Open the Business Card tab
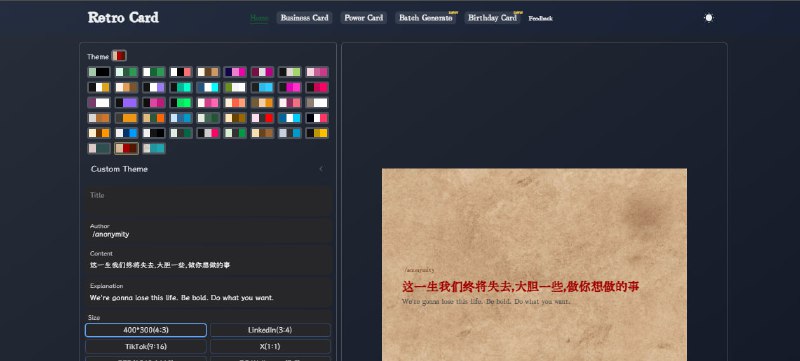The height and width of the screenshot is (361, 800). point(305,18)
